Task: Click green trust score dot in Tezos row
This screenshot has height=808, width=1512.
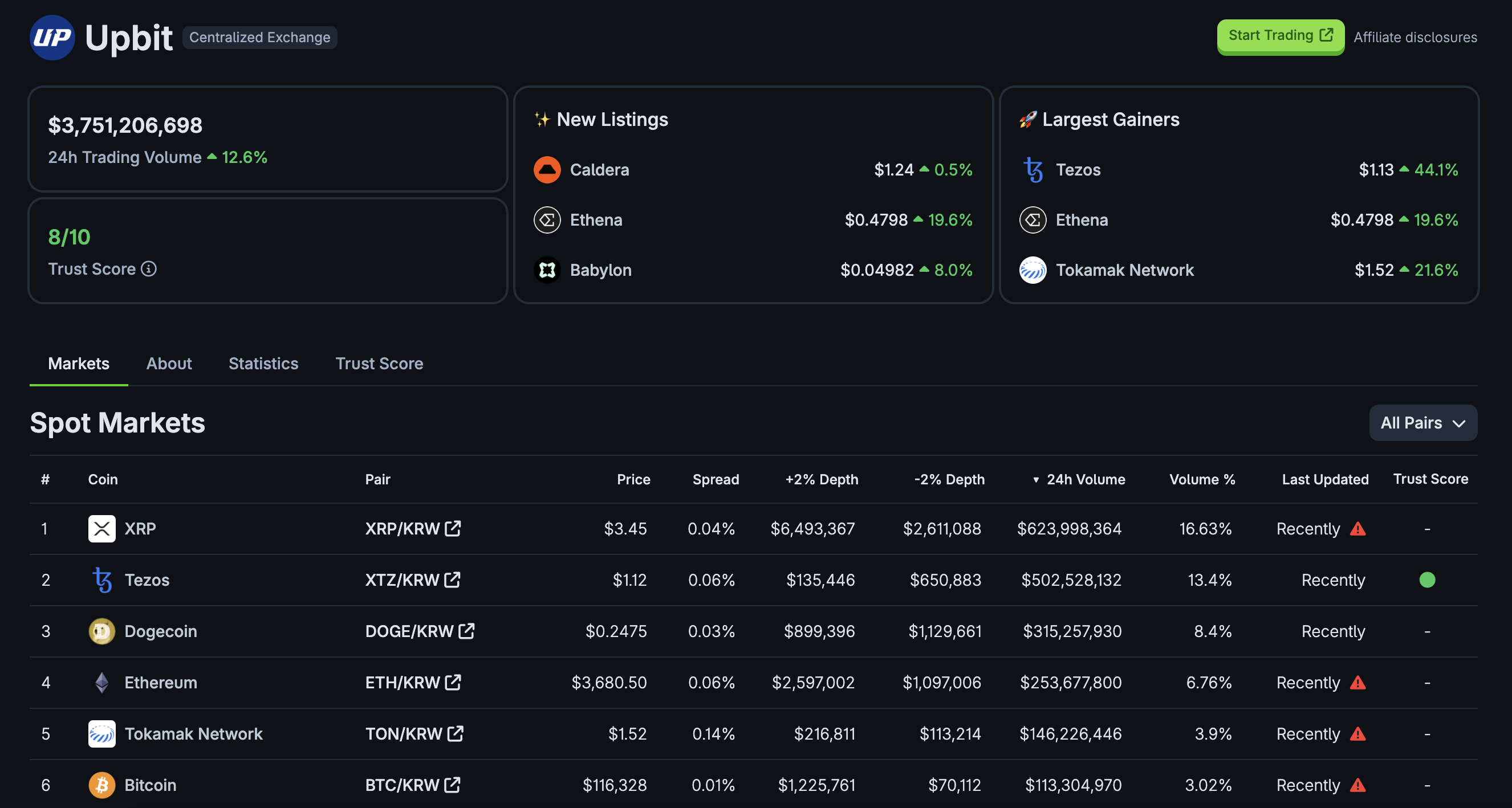Action: 1428,580
